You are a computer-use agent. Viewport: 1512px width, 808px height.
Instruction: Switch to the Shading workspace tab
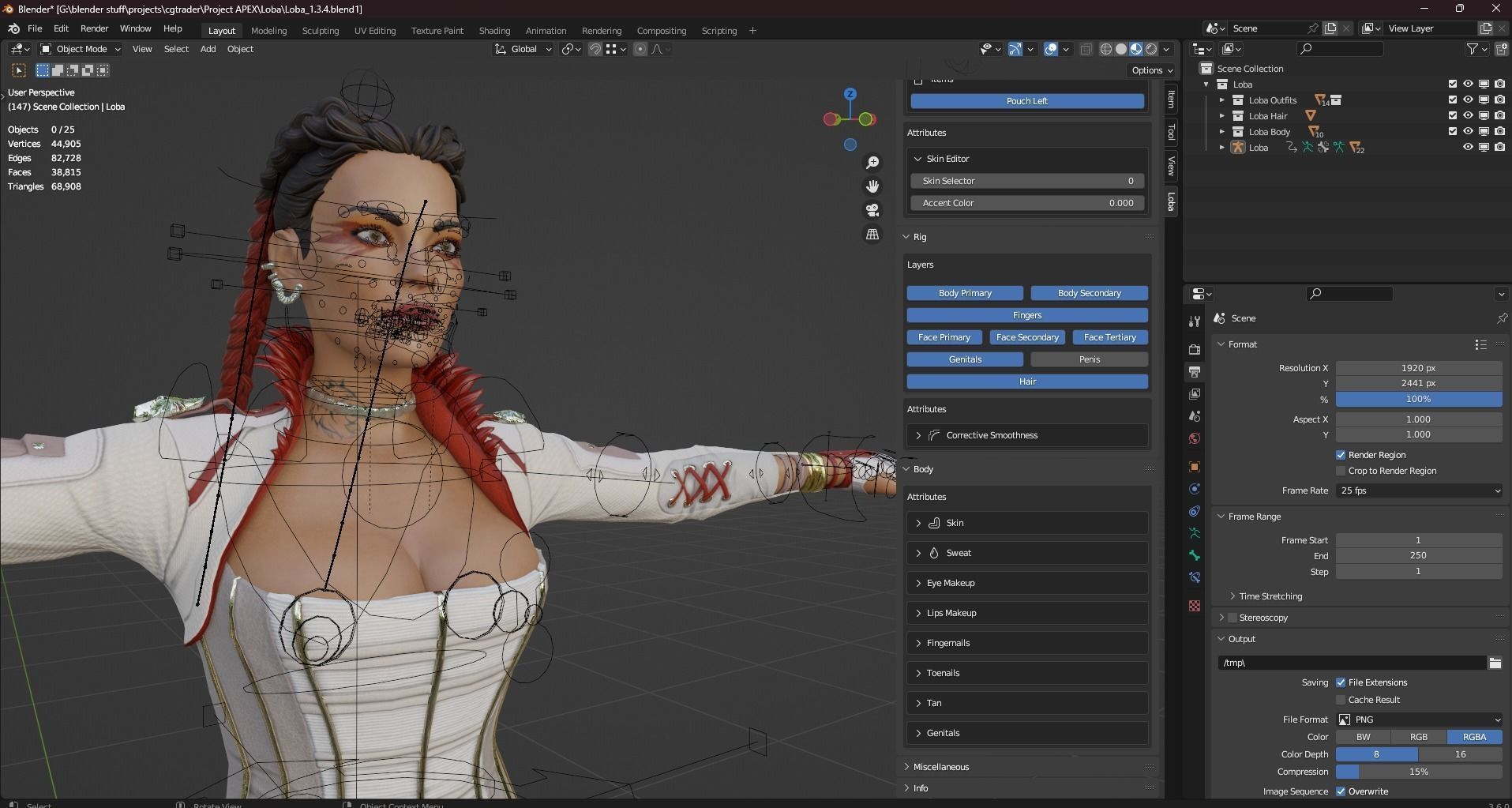click(494, 31)
